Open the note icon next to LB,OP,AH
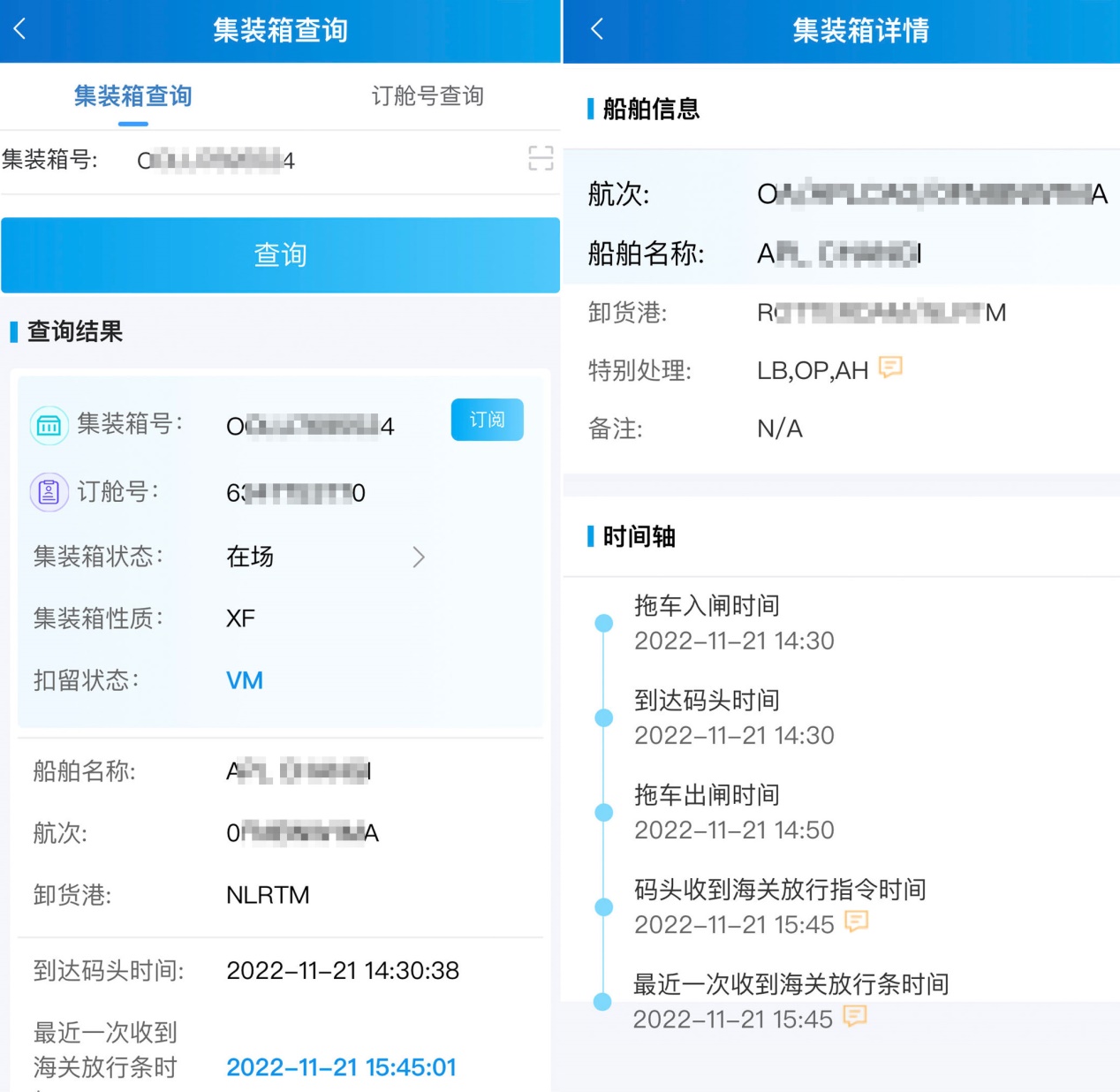This screenshot has width=1120, height=1092. [x=890, y=368]
